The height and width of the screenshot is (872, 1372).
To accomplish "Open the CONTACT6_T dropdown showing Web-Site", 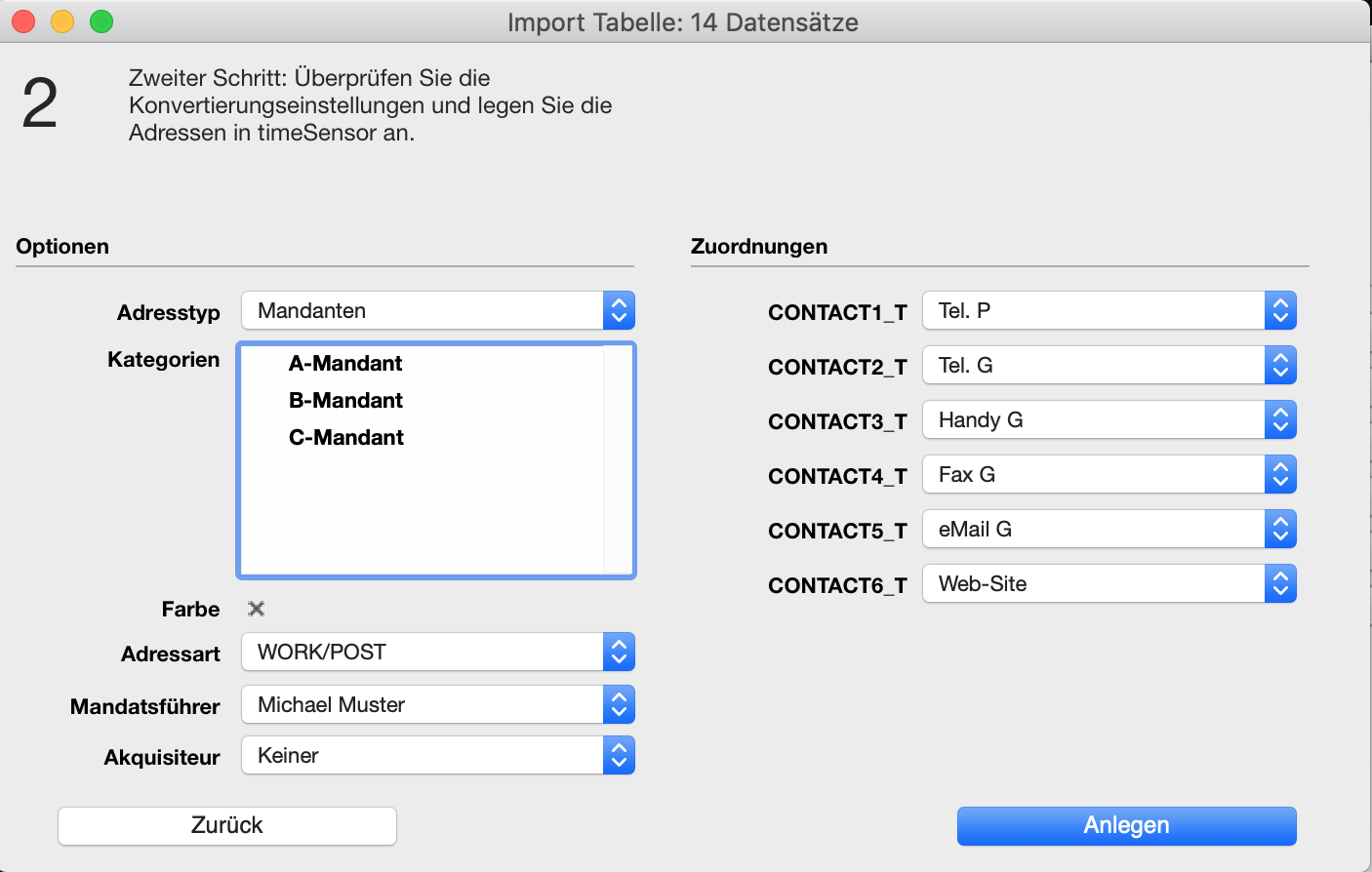I will tap(1110, 584).
